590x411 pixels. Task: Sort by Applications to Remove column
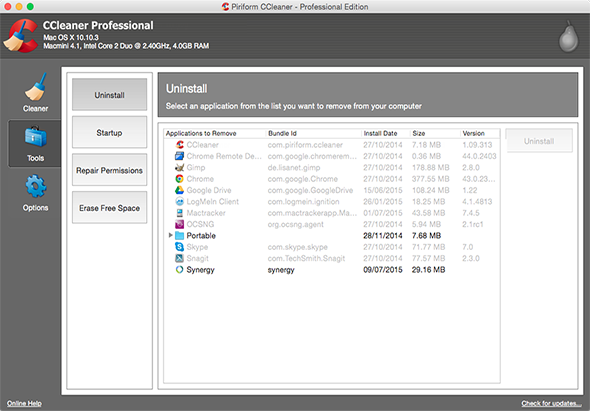click(215, 133)
